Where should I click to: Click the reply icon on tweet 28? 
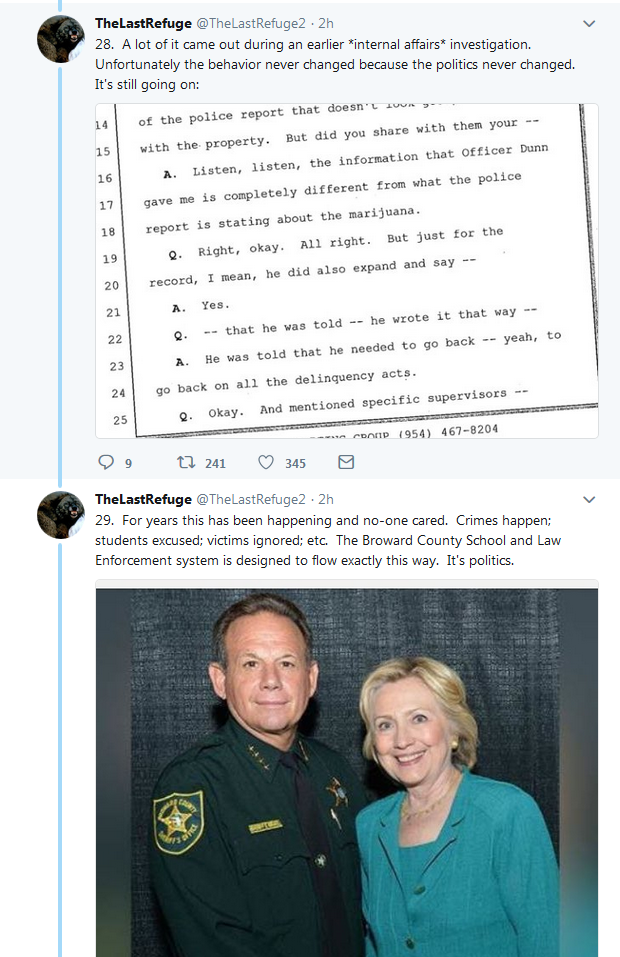pyautogui.click(x=106, y=462)
